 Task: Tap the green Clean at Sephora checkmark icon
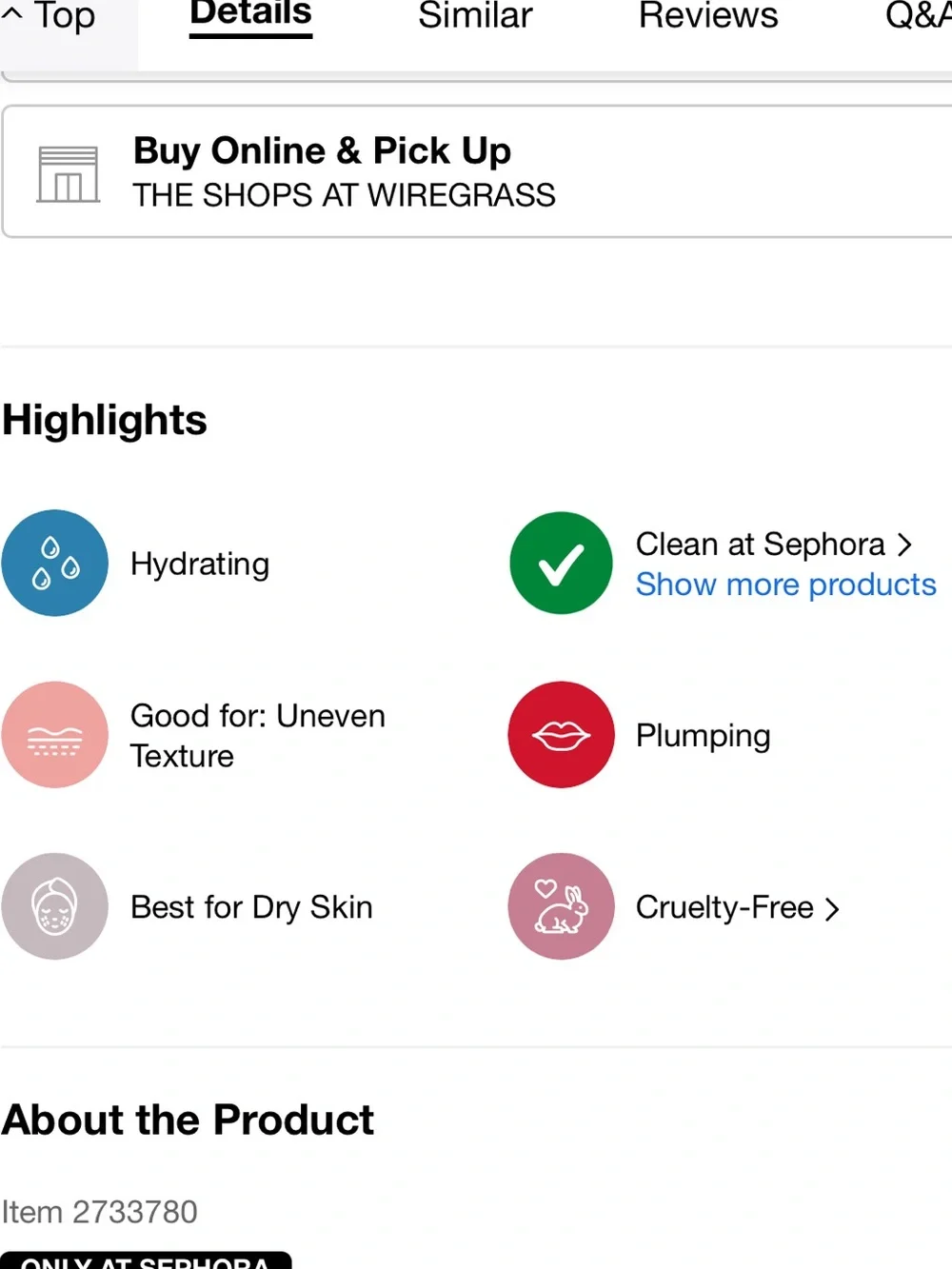[561, 563]
